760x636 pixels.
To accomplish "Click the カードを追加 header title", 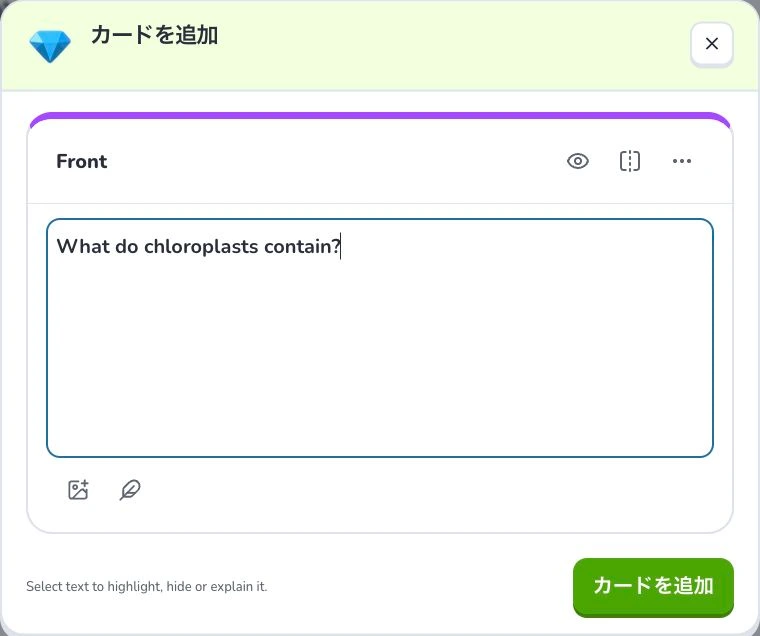I will 154,35.
